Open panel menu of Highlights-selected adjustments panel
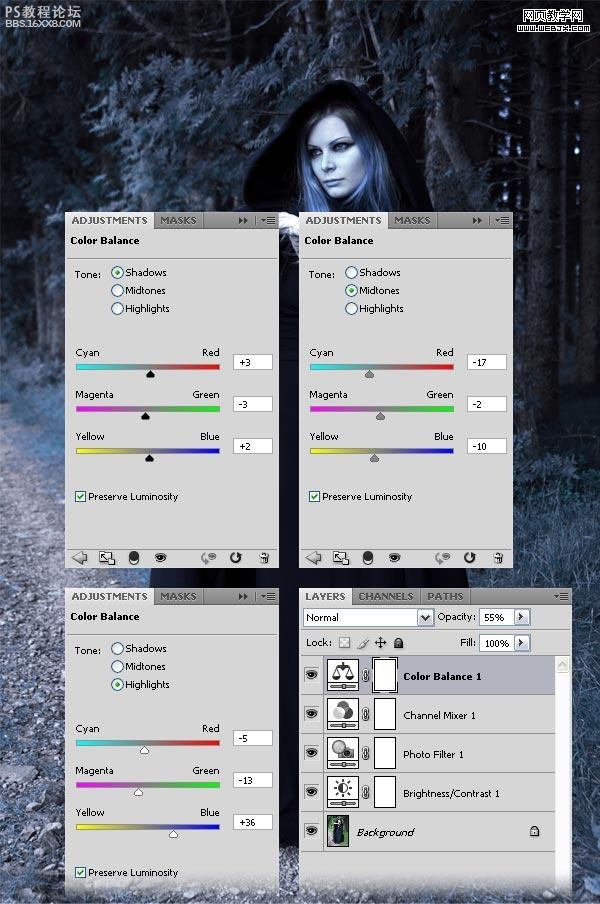Screen dimensions: 600x904 [x=268, y=596]
